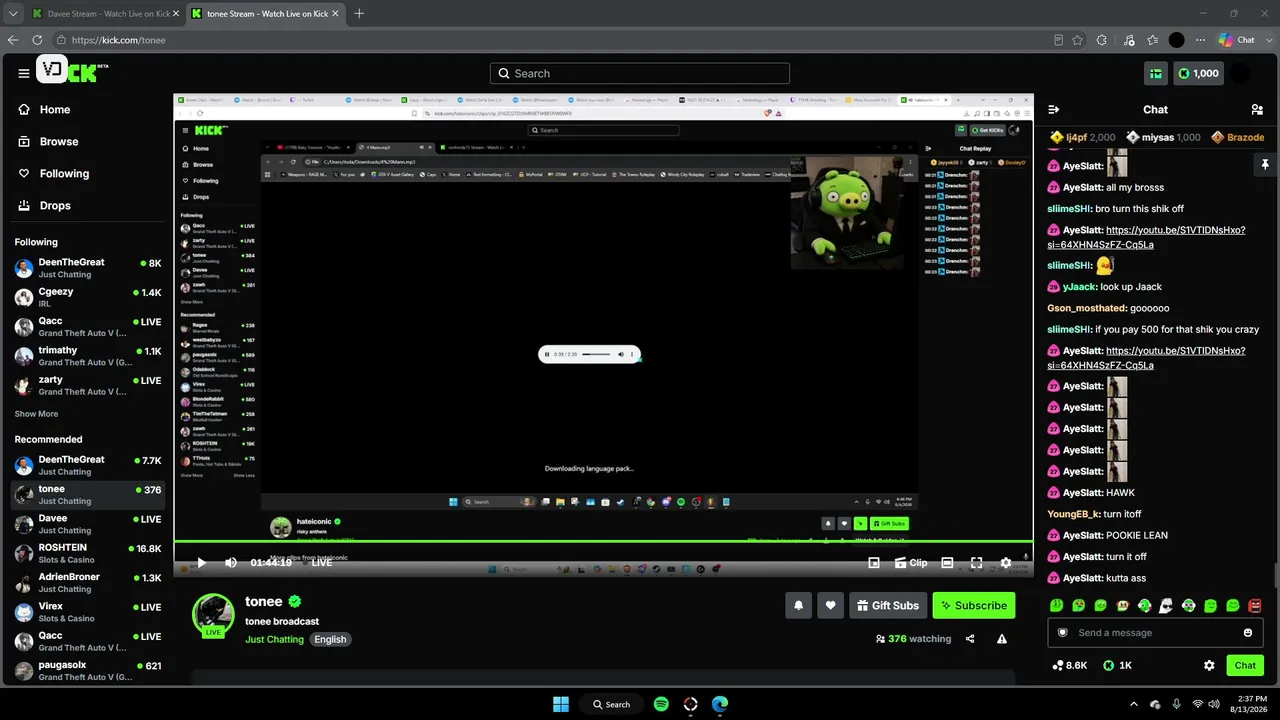
Task: Open the chat users list icon
Action: 1257,110
